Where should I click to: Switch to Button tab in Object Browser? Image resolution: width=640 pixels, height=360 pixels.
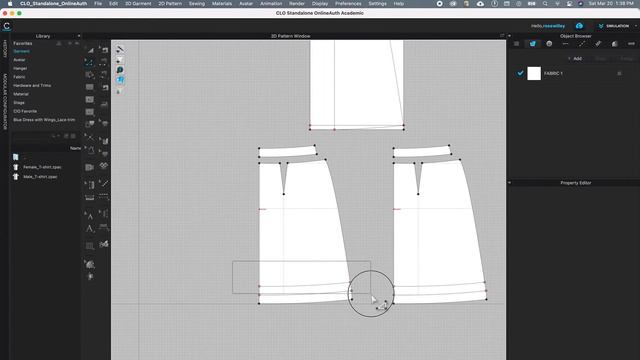549,44
